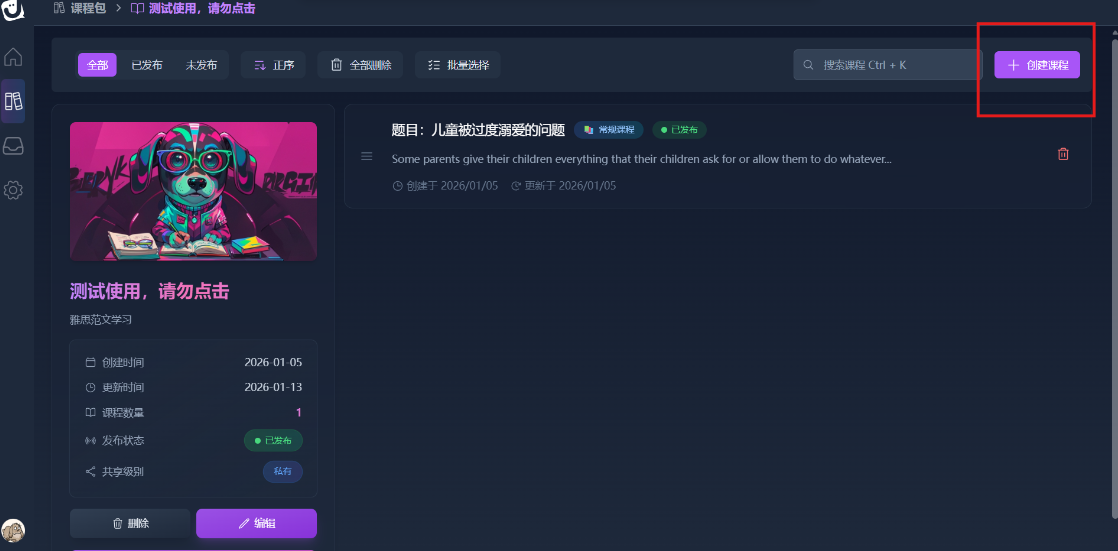Click the 课程包 breadcrumb link
1118x551 pixels.
[x=88, y=9]
